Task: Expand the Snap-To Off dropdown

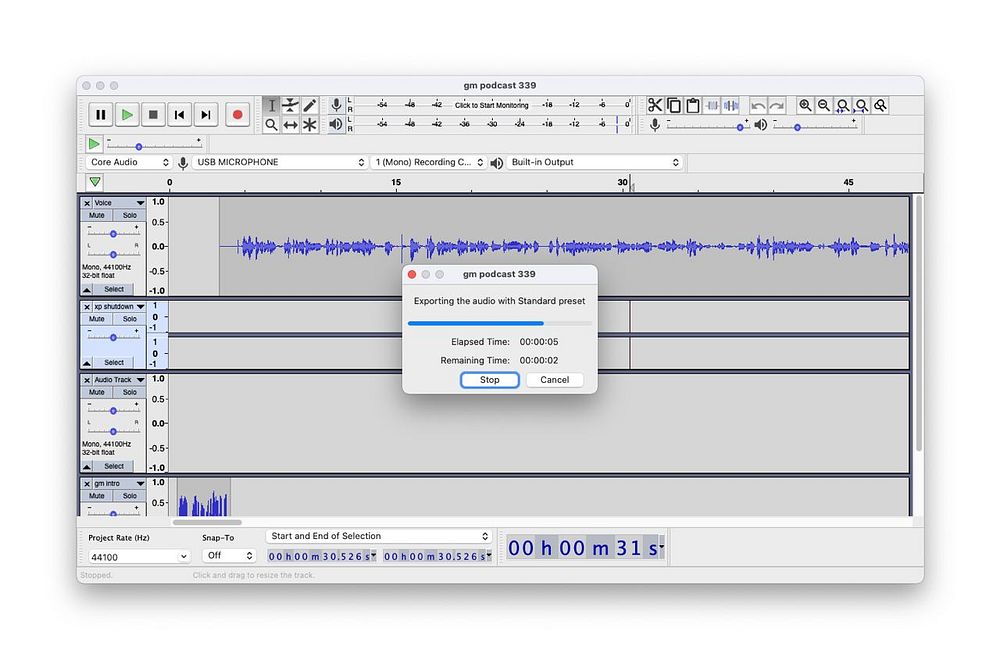Action: pos(229,556)
